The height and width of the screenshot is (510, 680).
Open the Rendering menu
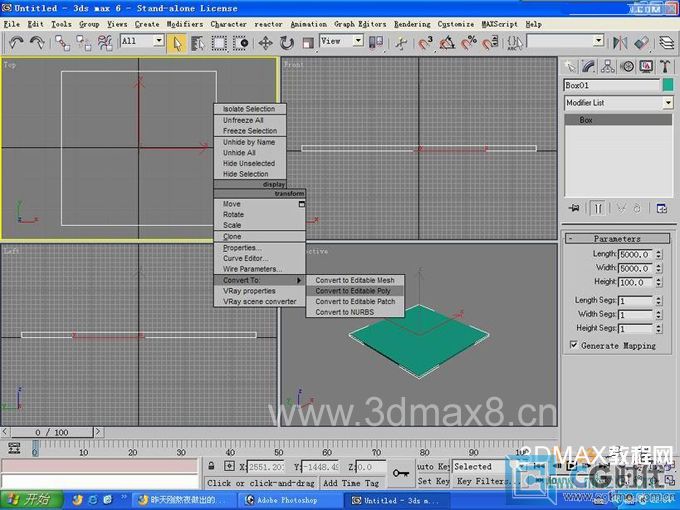pyautogui.click(x=412, y=24)
